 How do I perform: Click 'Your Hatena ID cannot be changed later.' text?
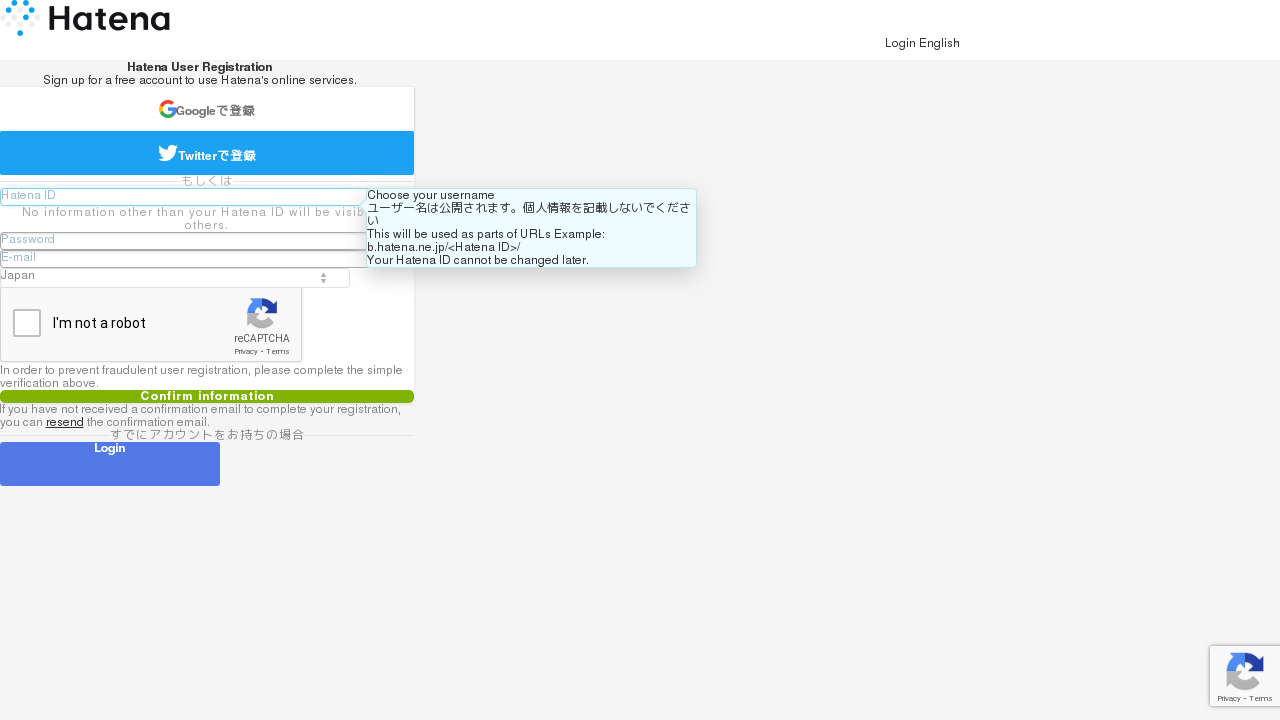click(478, 260)
